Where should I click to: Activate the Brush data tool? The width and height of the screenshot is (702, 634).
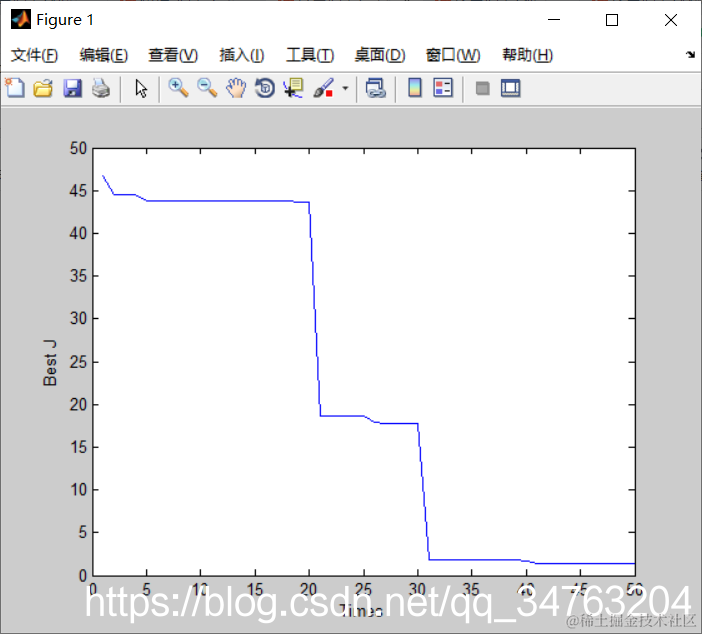tap(324, 88)
